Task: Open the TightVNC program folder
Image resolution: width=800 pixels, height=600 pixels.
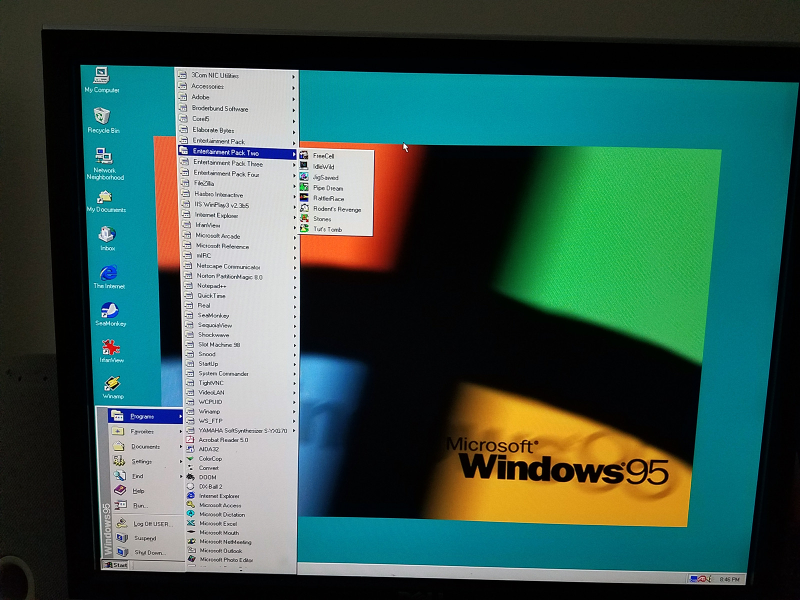Action: [x=240, y=383]
